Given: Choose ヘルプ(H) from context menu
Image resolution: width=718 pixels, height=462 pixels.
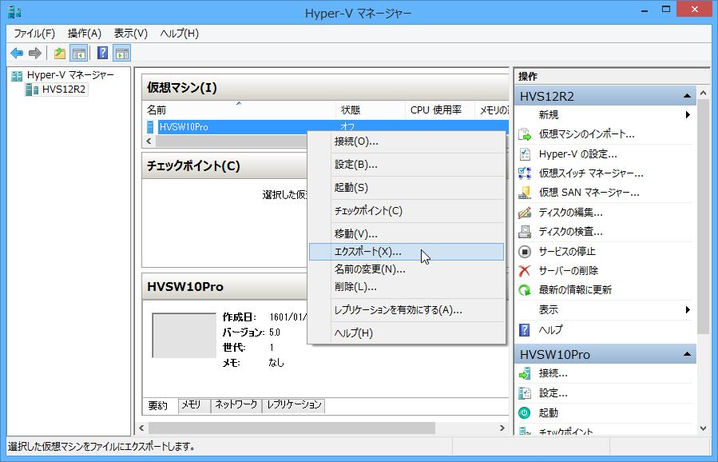Looking at the screenshot, I should pos(407,333).
